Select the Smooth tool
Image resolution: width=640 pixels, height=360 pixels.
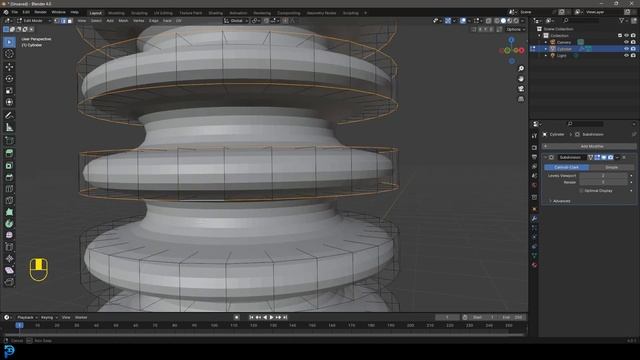tap(9, 236)
